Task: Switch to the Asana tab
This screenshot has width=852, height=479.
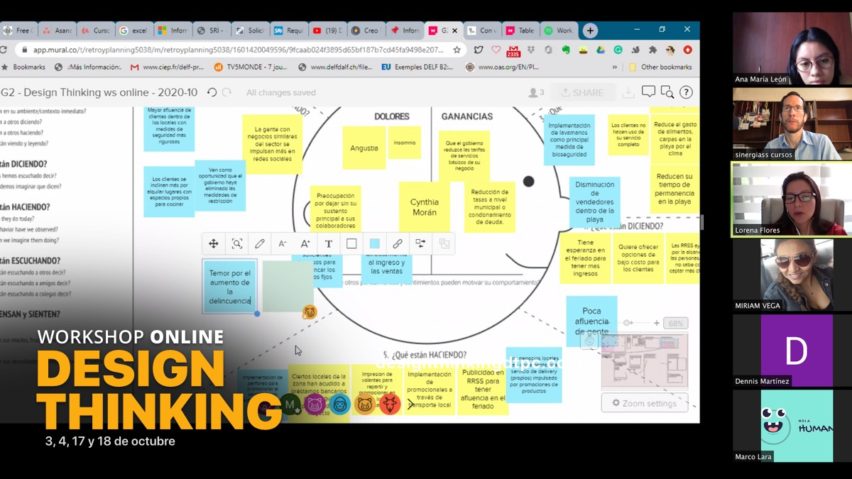Action: point(56,30)
